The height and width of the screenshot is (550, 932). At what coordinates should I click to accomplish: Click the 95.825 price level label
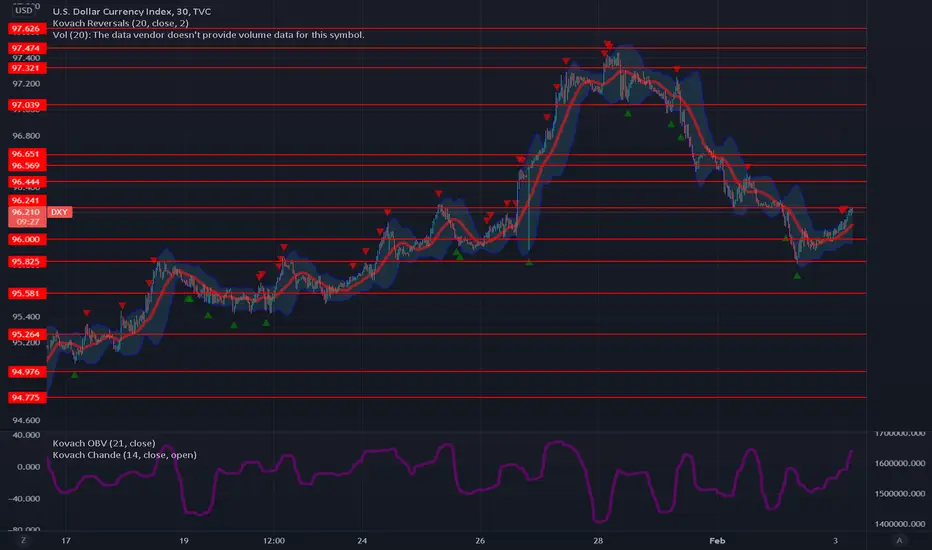(27, 262)
